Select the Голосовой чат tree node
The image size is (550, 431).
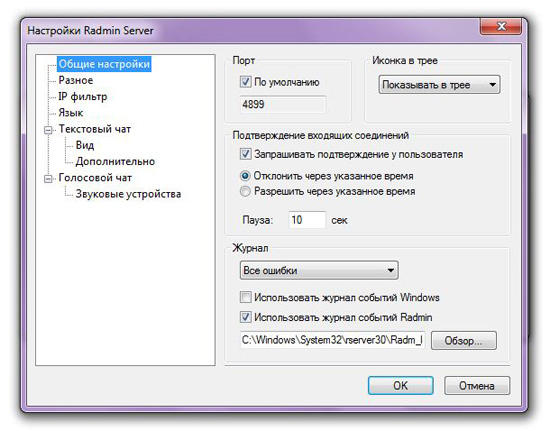point(95,178)
